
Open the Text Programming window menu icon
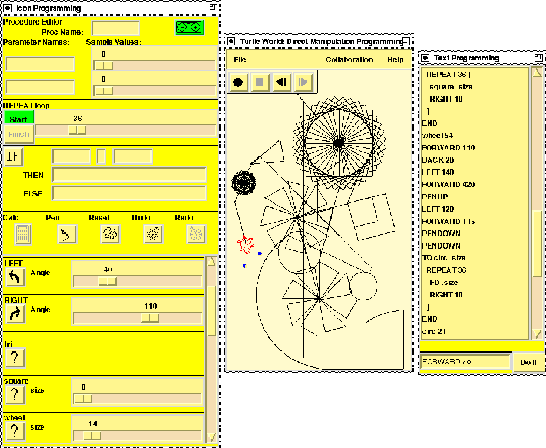[x=425, y=58]
